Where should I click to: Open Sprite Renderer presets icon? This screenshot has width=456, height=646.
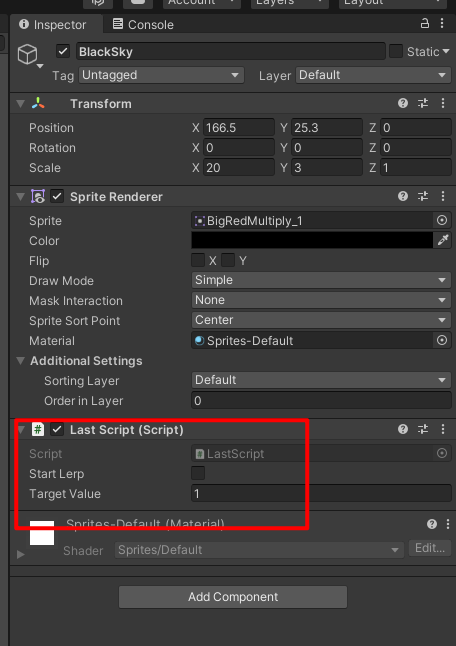point(423,196)
